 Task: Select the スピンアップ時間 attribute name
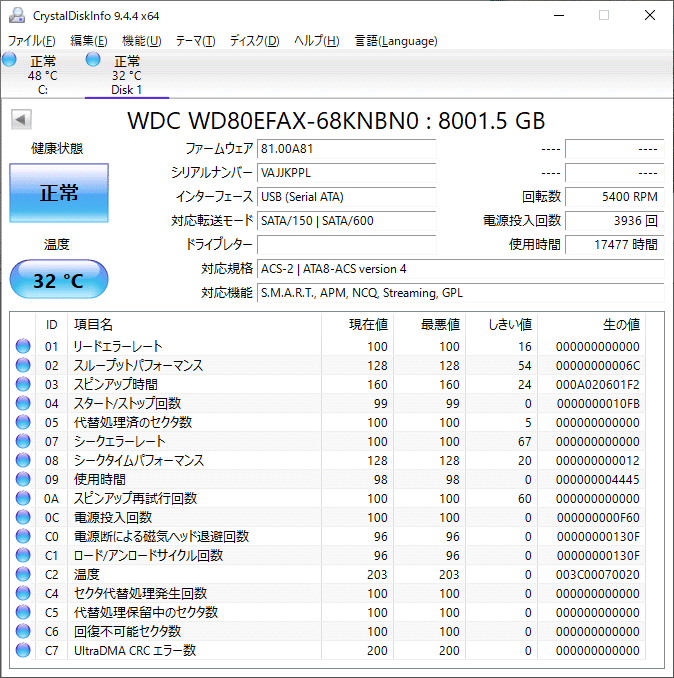(x=115, y=384)
